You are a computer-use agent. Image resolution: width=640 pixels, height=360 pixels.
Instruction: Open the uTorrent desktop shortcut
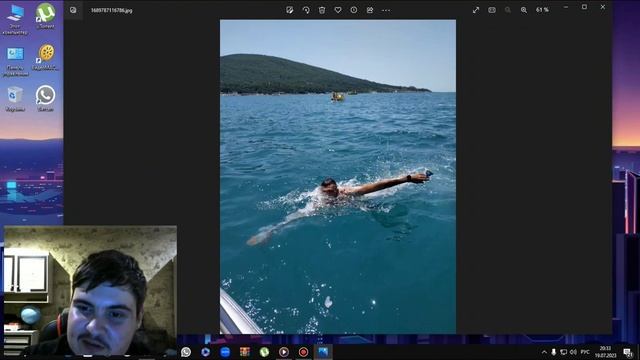click(x=45, y=16)
